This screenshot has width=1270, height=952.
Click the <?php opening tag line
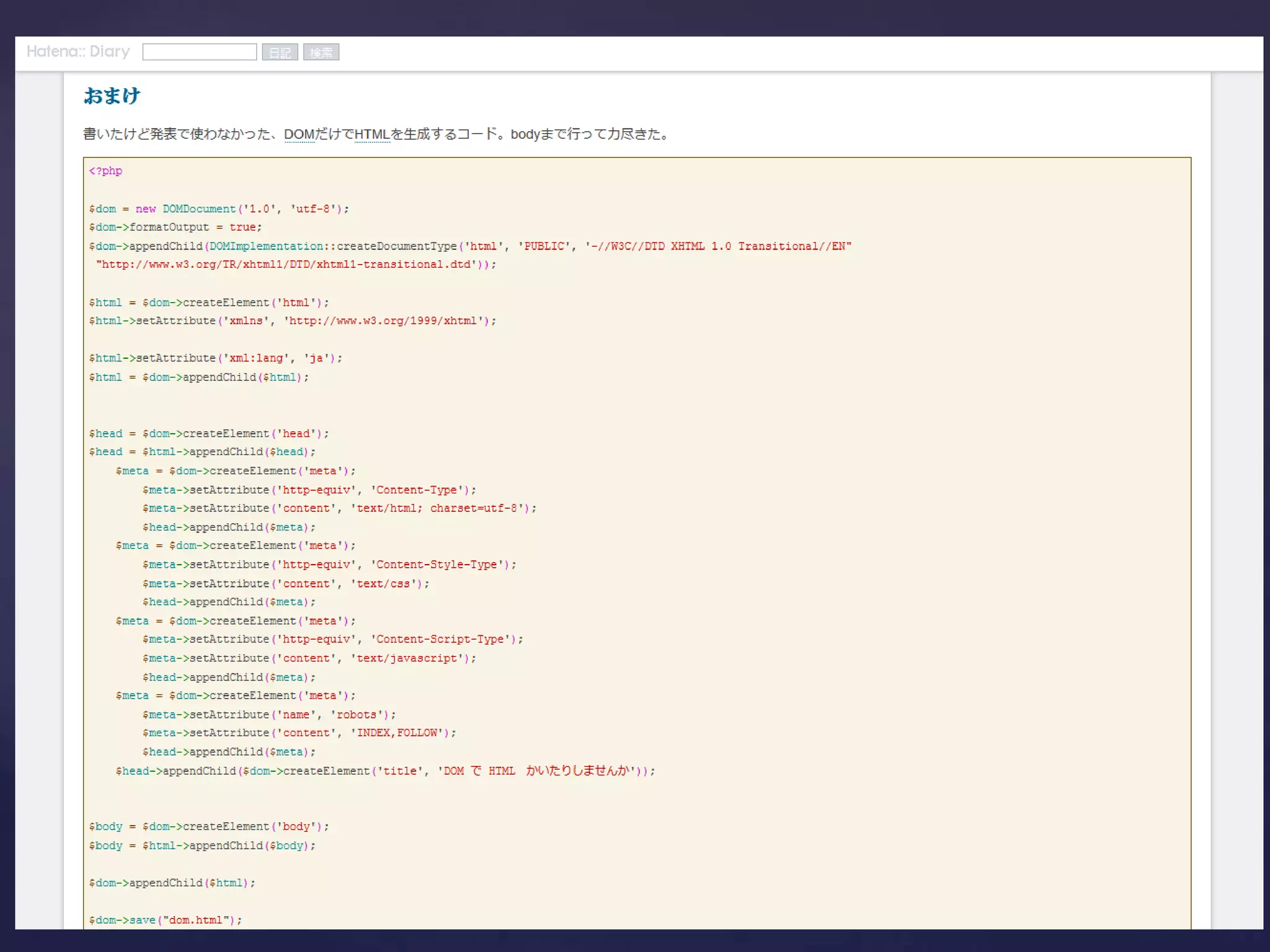(105, 171)
